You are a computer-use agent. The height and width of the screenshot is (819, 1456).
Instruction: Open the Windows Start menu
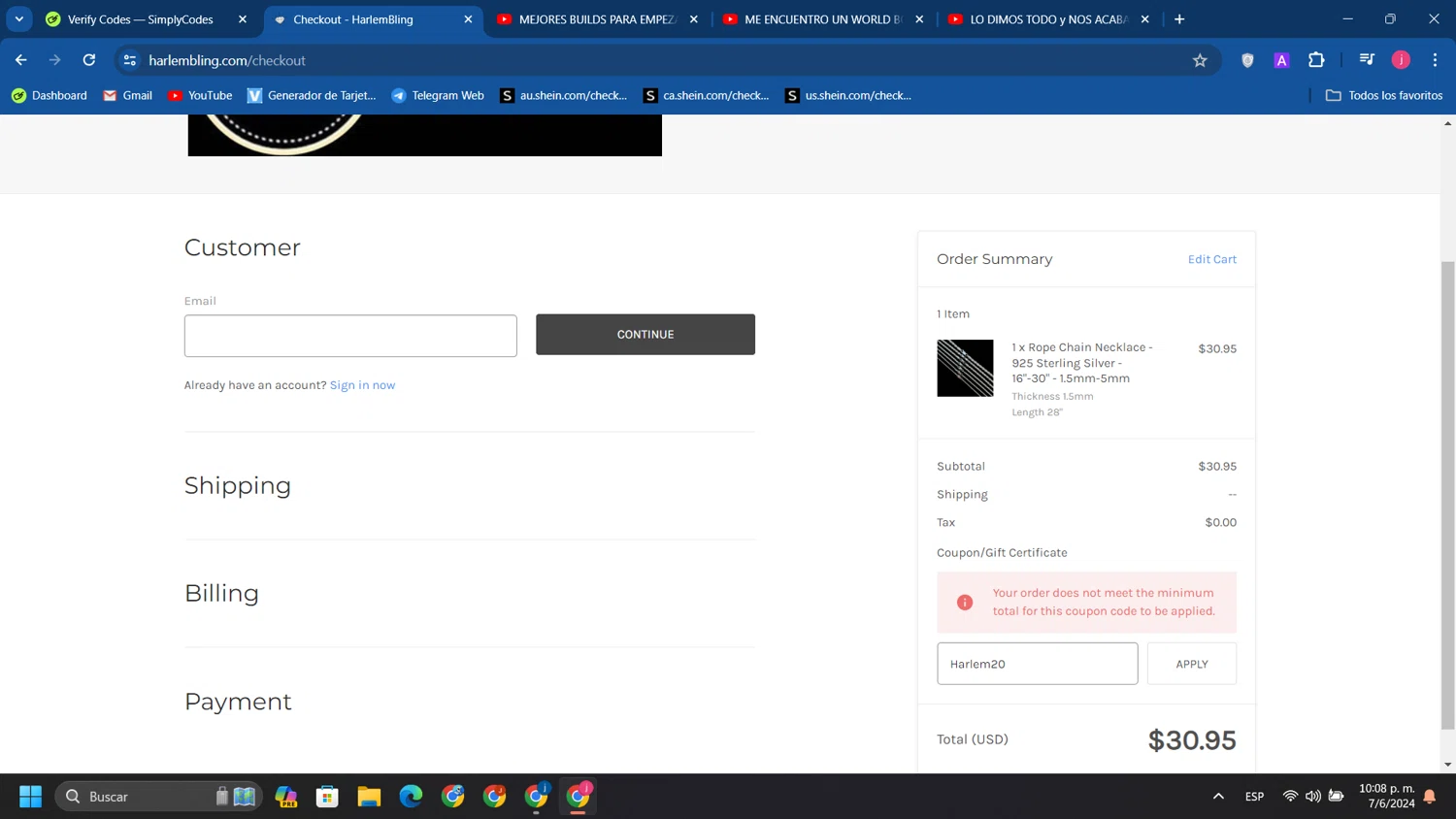click(30, 797)
